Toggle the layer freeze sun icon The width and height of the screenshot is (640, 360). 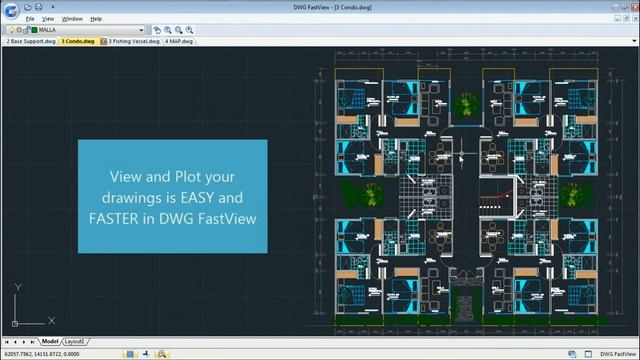click(x=19, y=30)
